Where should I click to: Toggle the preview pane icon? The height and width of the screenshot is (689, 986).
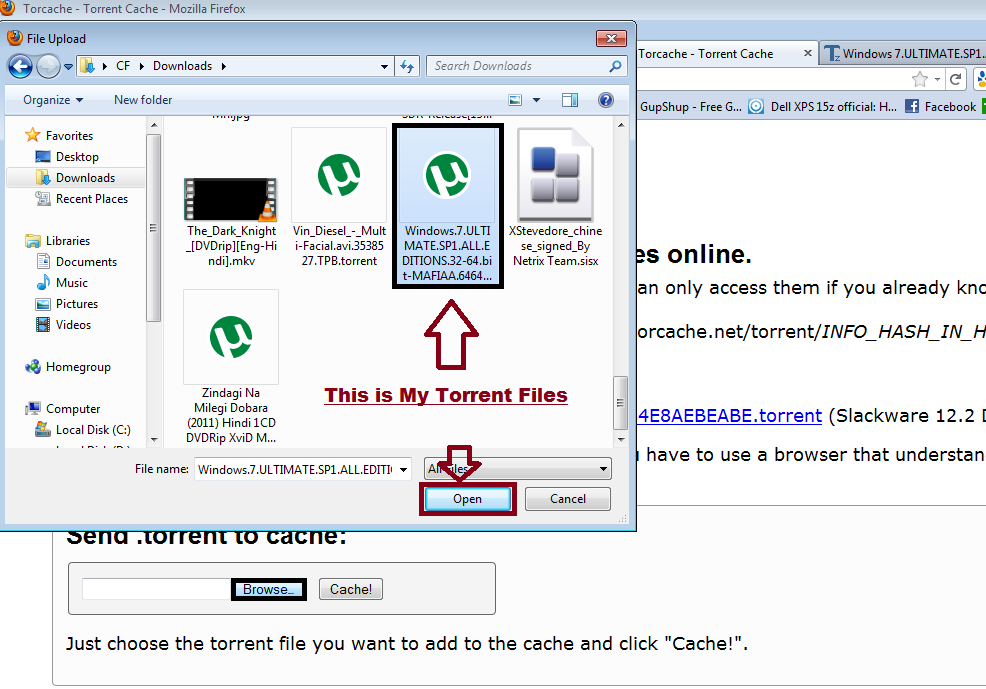click(570, 100)
